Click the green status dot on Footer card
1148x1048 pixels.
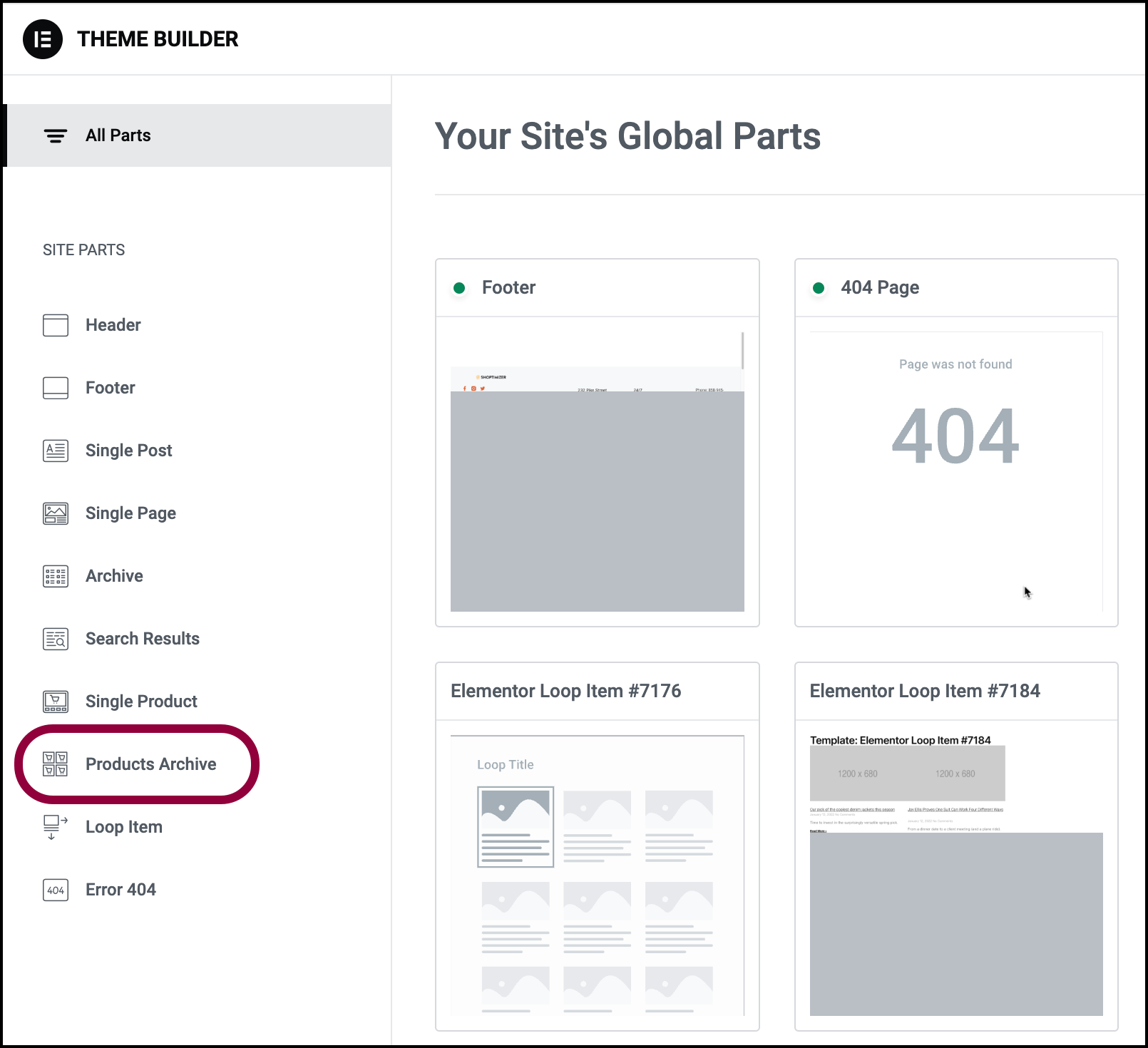(x=459, y=288)
